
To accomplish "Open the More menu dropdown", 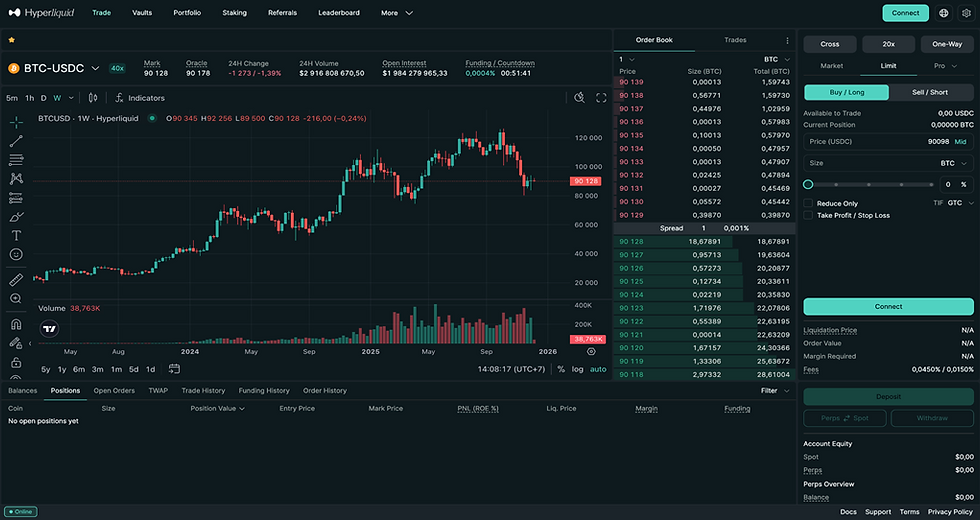I will [397, 12].
